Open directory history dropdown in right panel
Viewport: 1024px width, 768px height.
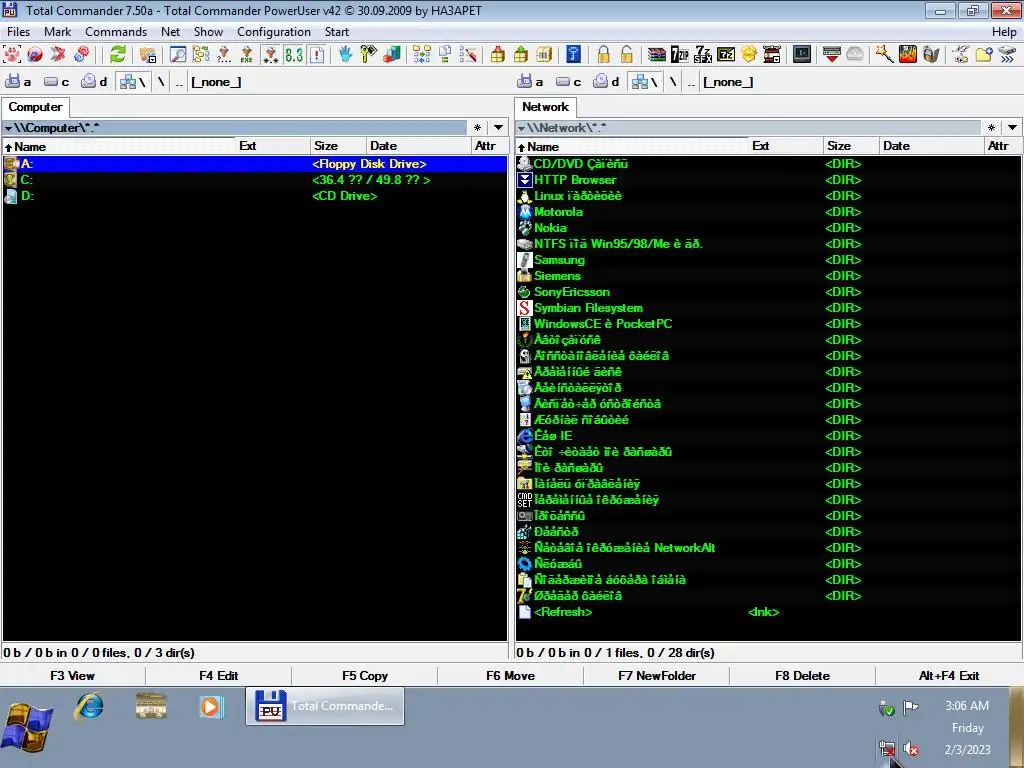point(1012,127)
